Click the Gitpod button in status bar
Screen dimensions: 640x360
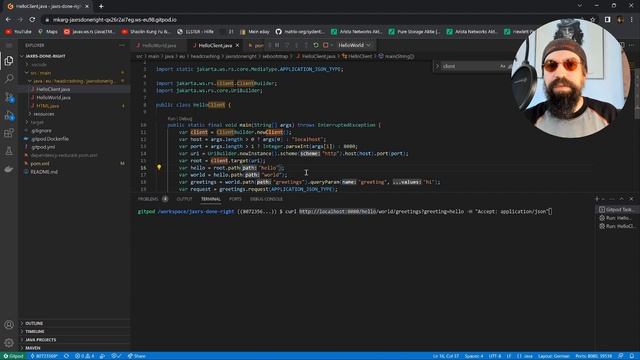[x=13, y=356]
